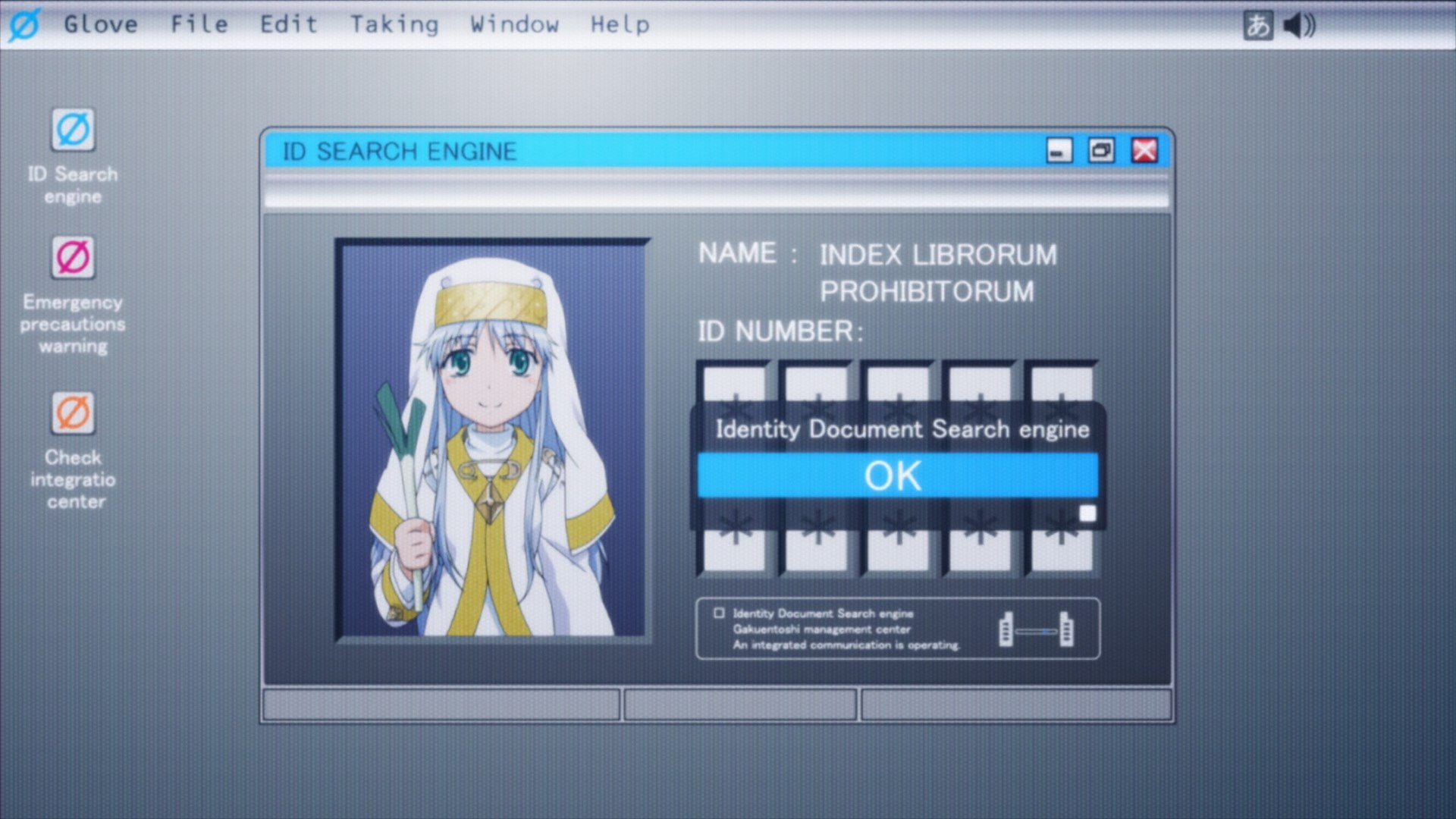Minimize the ID Search Engine window

pos(1059,151)
